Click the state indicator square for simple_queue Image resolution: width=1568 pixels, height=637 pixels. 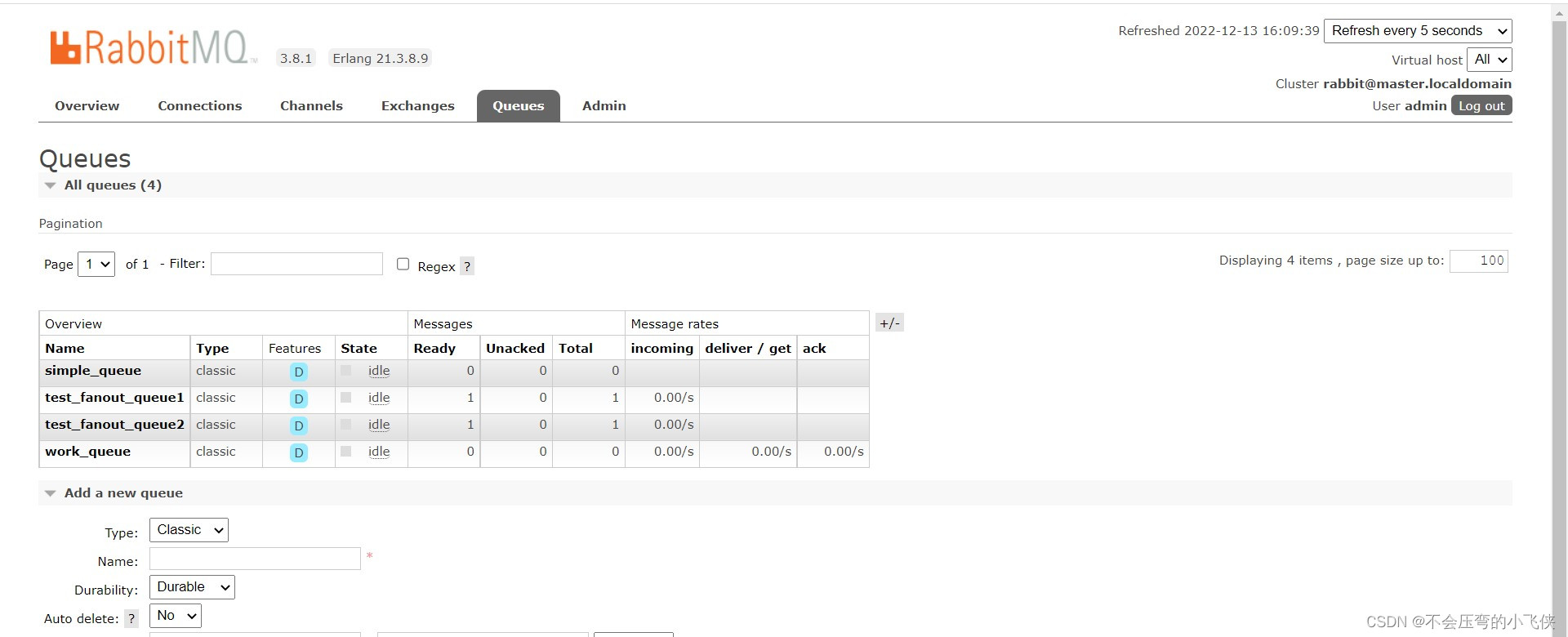(x=346, y=371)
